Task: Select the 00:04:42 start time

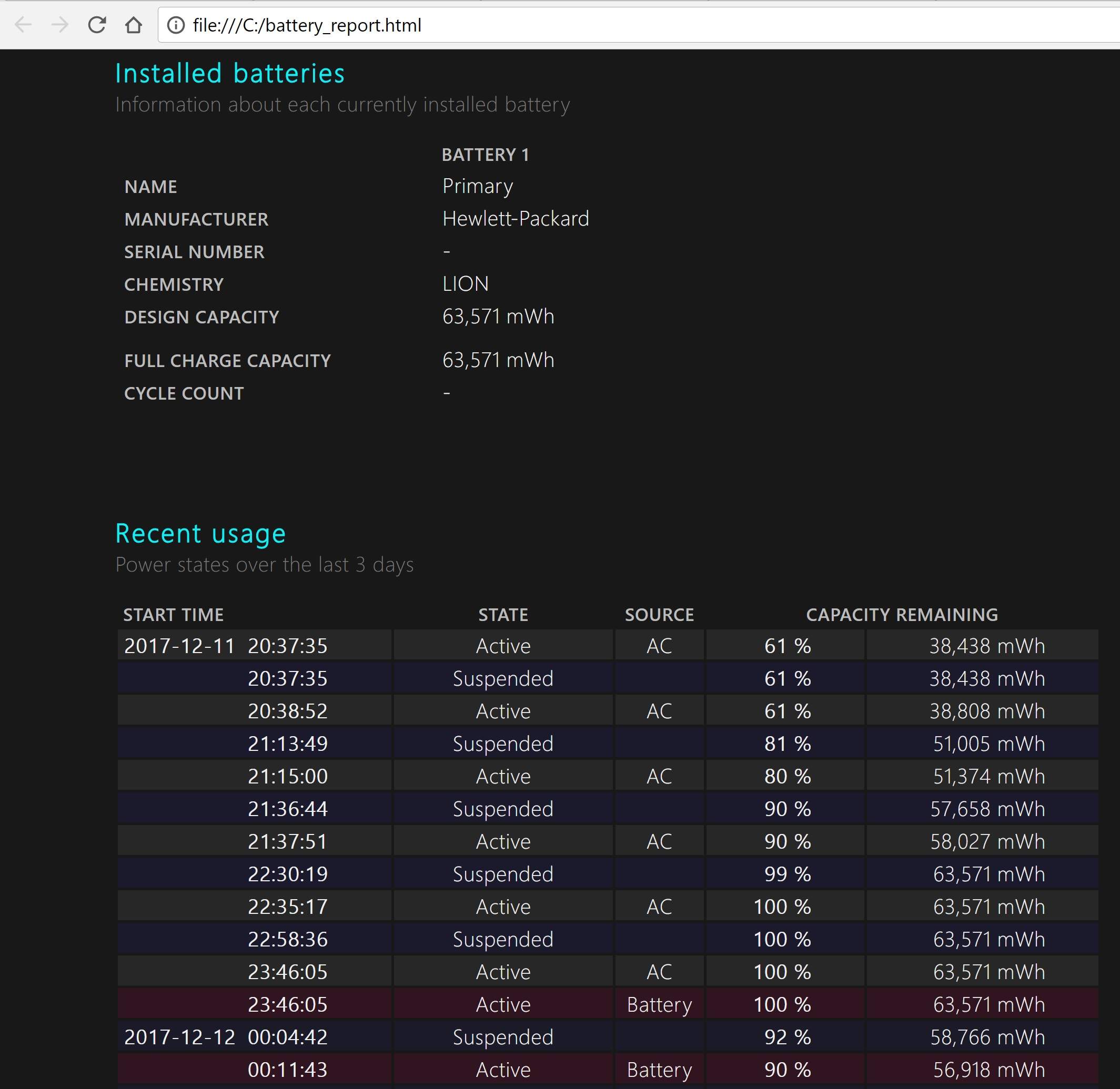Action: coord(287,1037)
